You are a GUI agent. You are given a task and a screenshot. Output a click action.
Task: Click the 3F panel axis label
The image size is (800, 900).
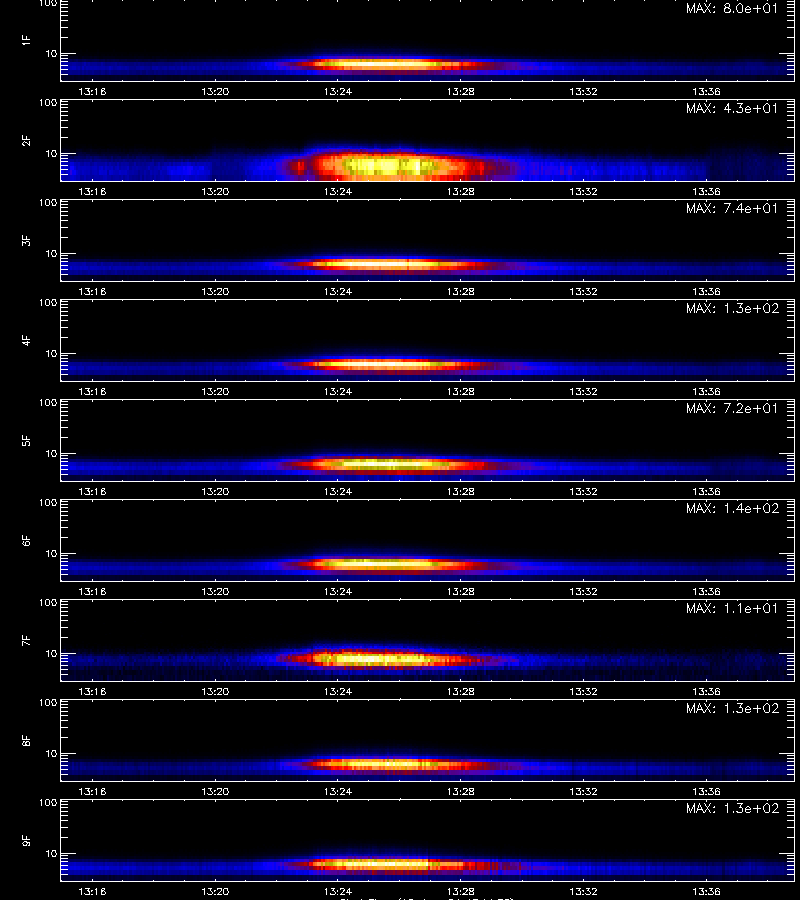(x=26, y=240)
